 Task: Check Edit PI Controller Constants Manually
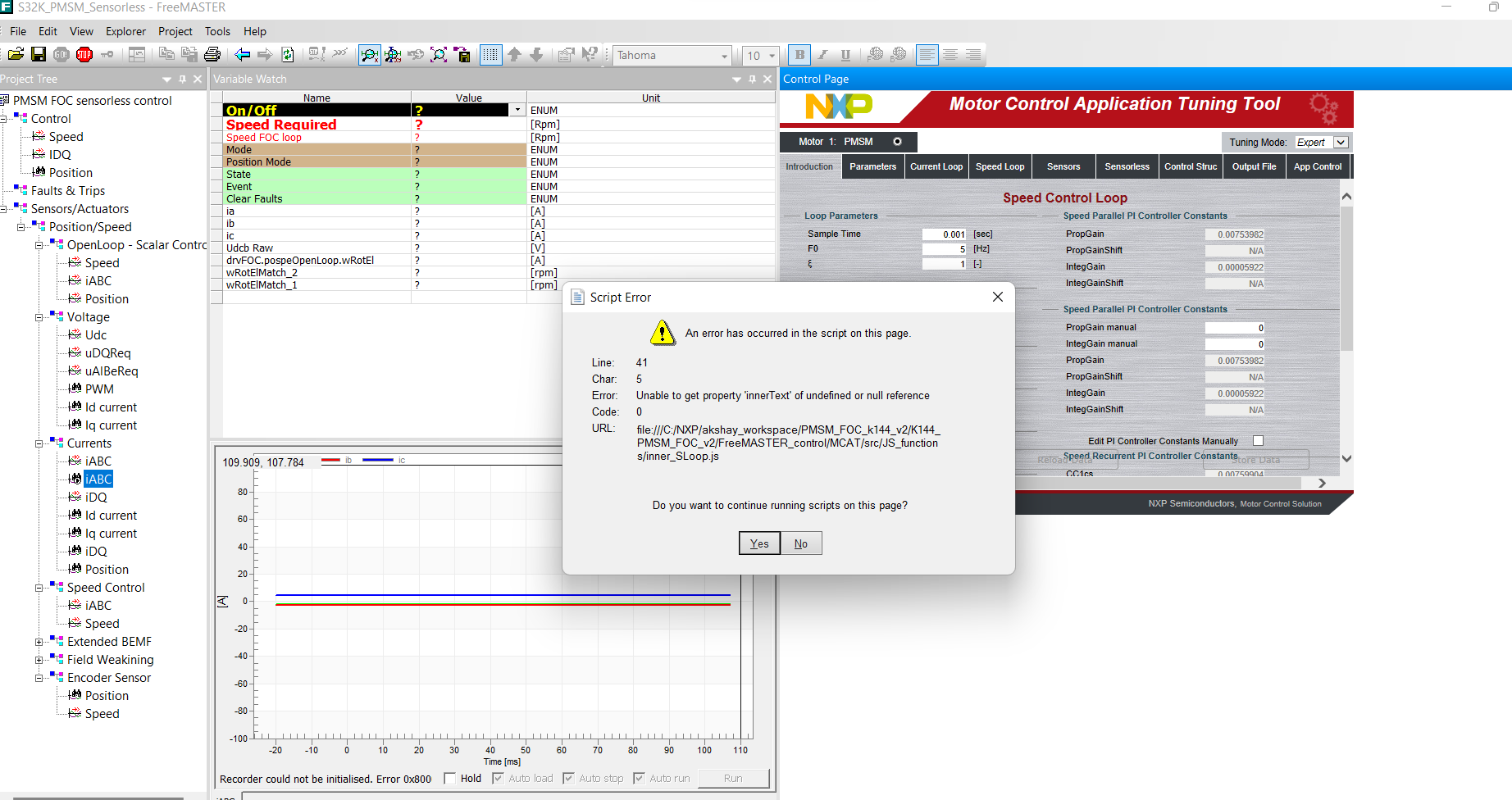click(x=1258, y=440)
